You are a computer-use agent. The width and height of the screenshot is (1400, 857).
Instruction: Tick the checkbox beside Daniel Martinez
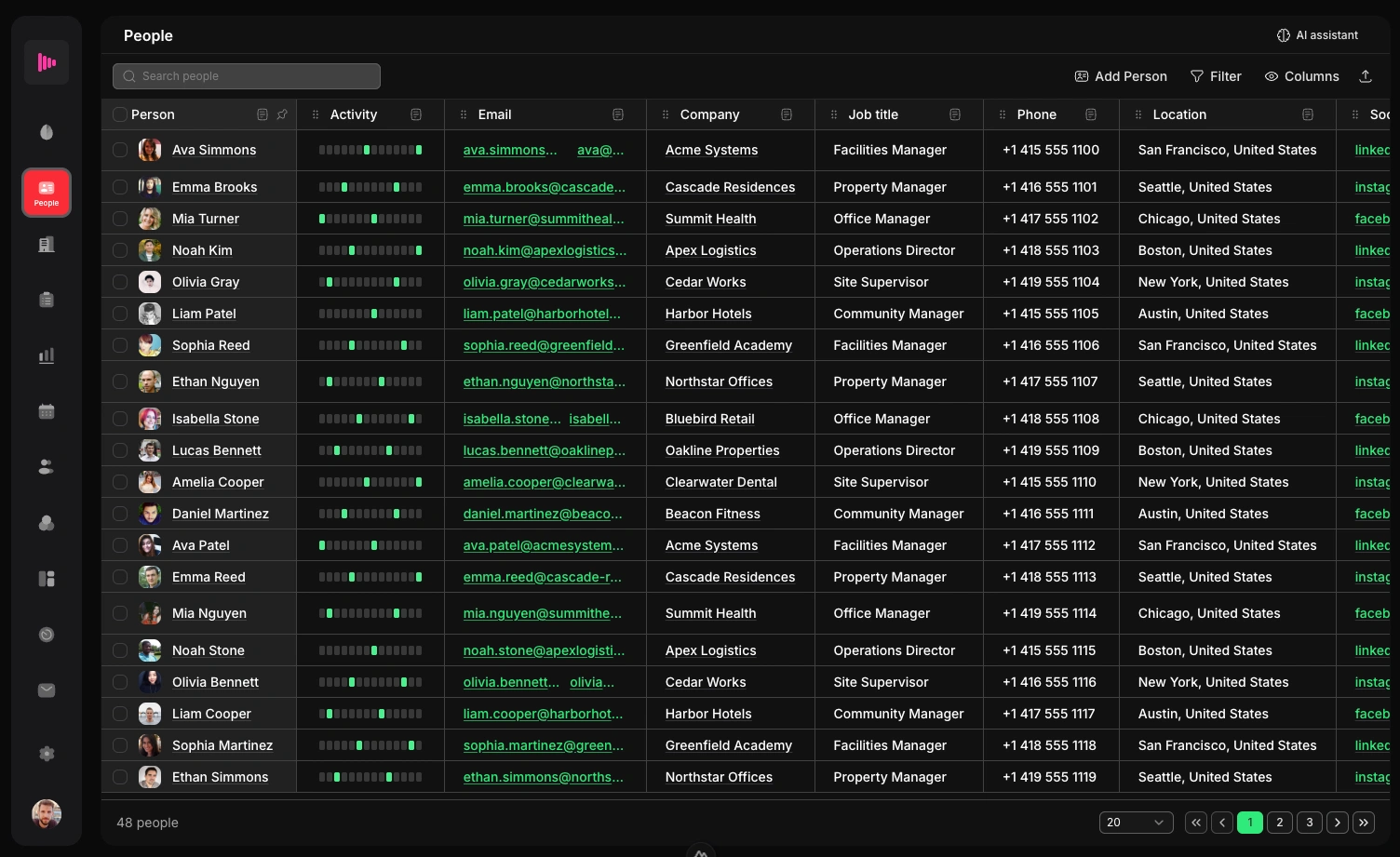pos(120,514)
